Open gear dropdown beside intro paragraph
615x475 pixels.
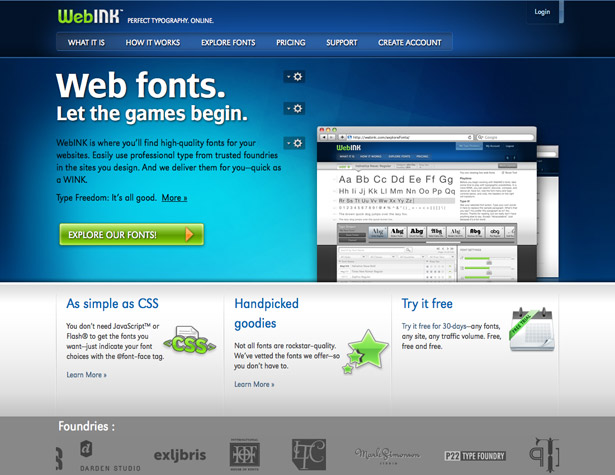coord(294,143)
